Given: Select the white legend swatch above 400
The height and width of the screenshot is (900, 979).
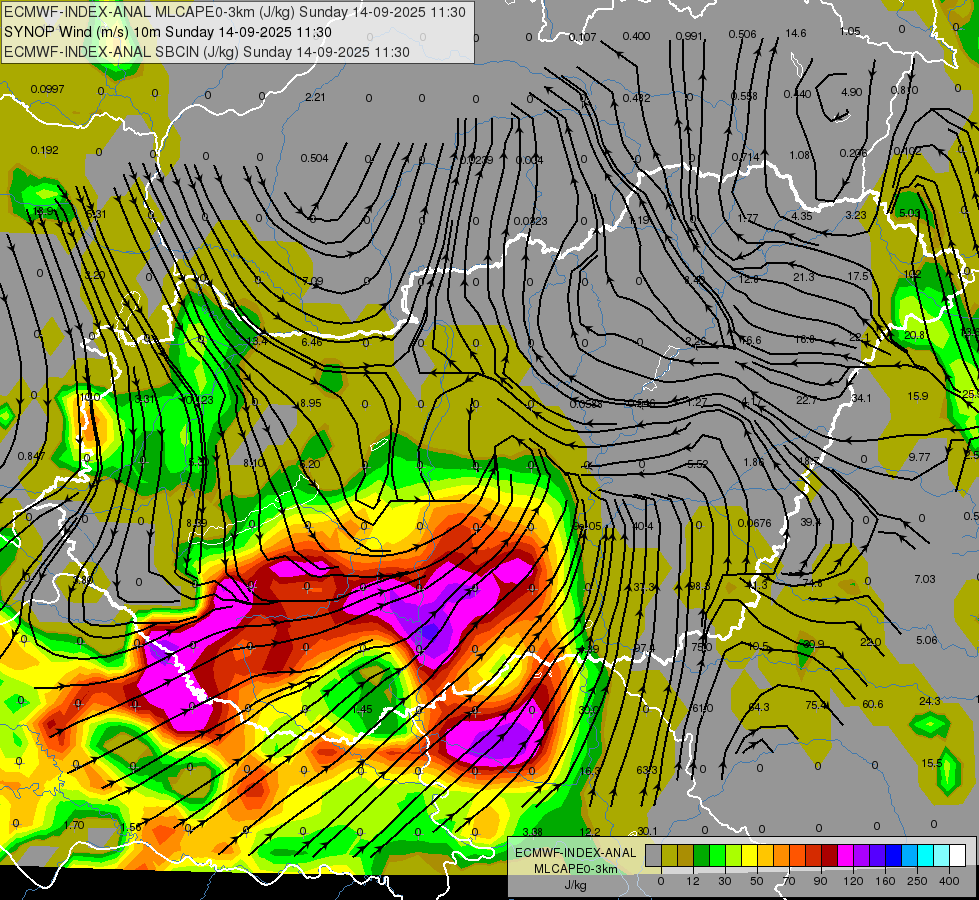Looking at the screenshot, I should 957,855.
